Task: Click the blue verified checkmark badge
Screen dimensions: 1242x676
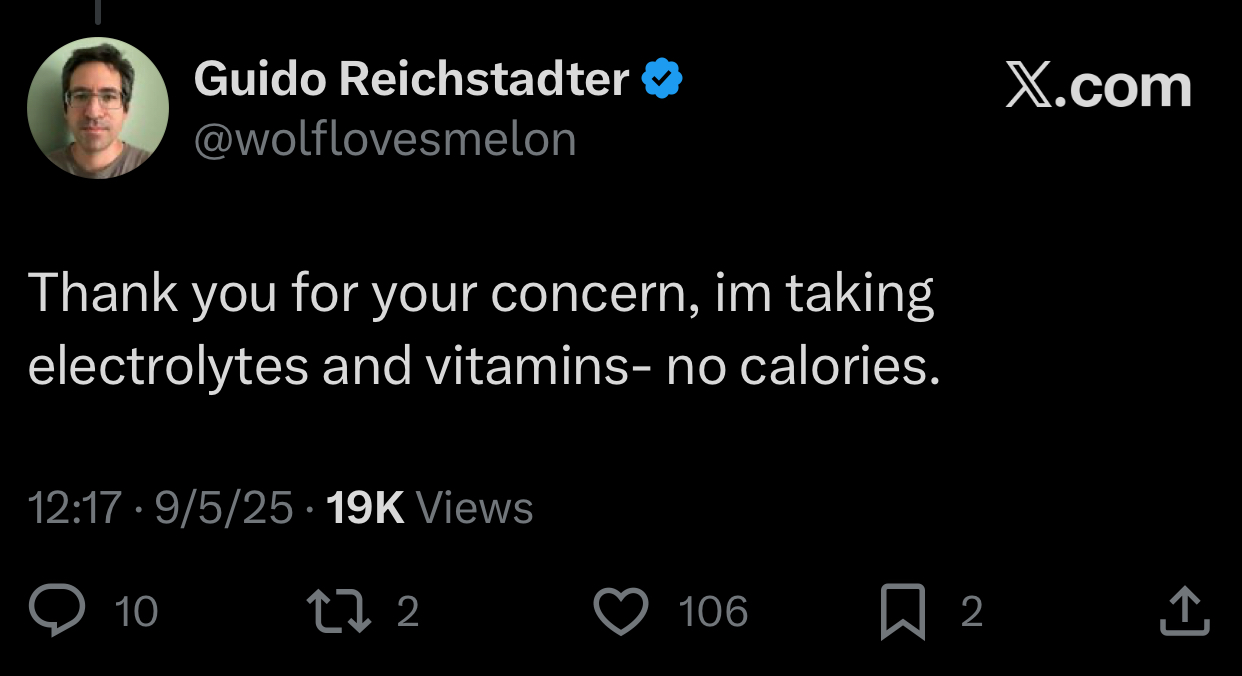Action: [662, 79]
